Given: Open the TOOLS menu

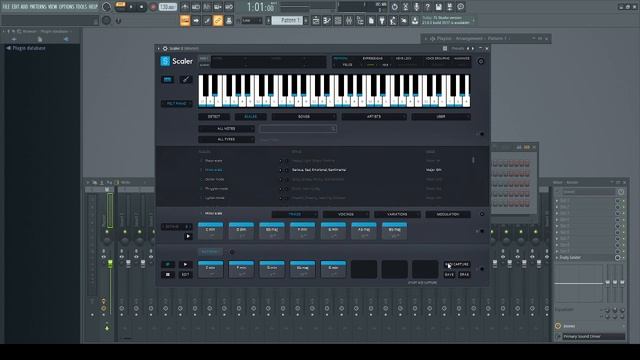Looking at the screenshot, I should [x=81, y=7].
